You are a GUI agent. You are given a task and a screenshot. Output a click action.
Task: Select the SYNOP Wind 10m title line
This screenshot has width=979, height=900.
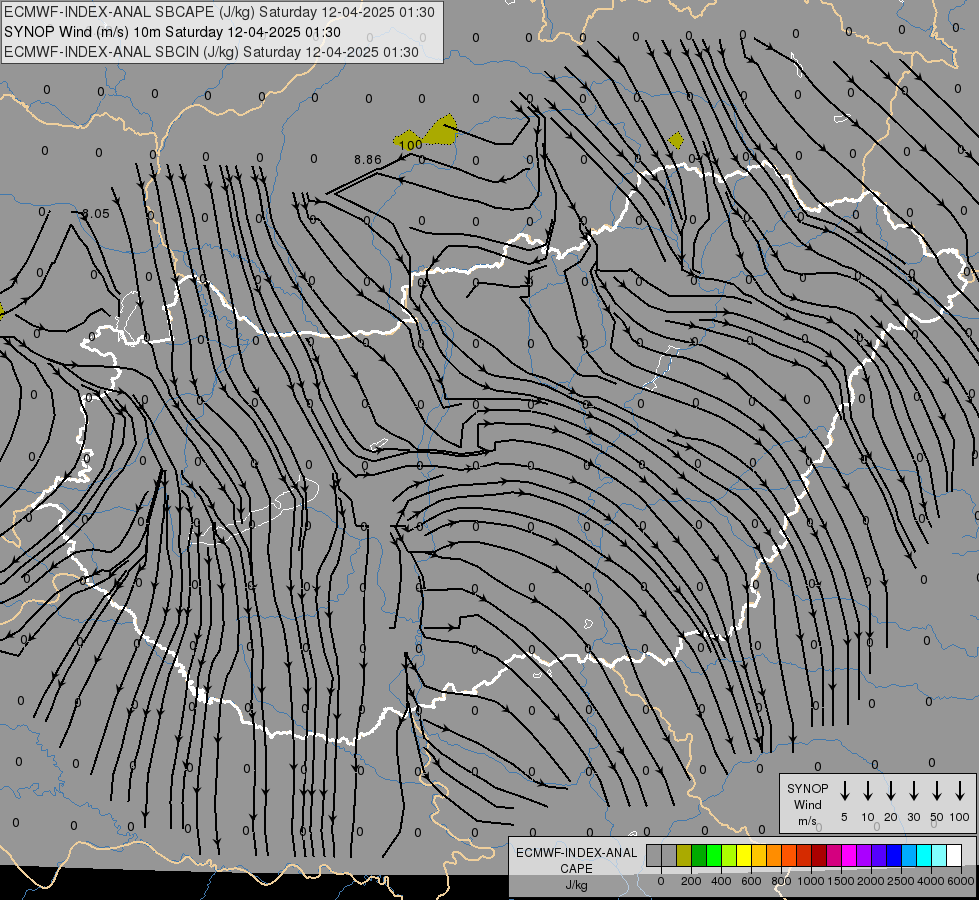[x=172, y=32]
